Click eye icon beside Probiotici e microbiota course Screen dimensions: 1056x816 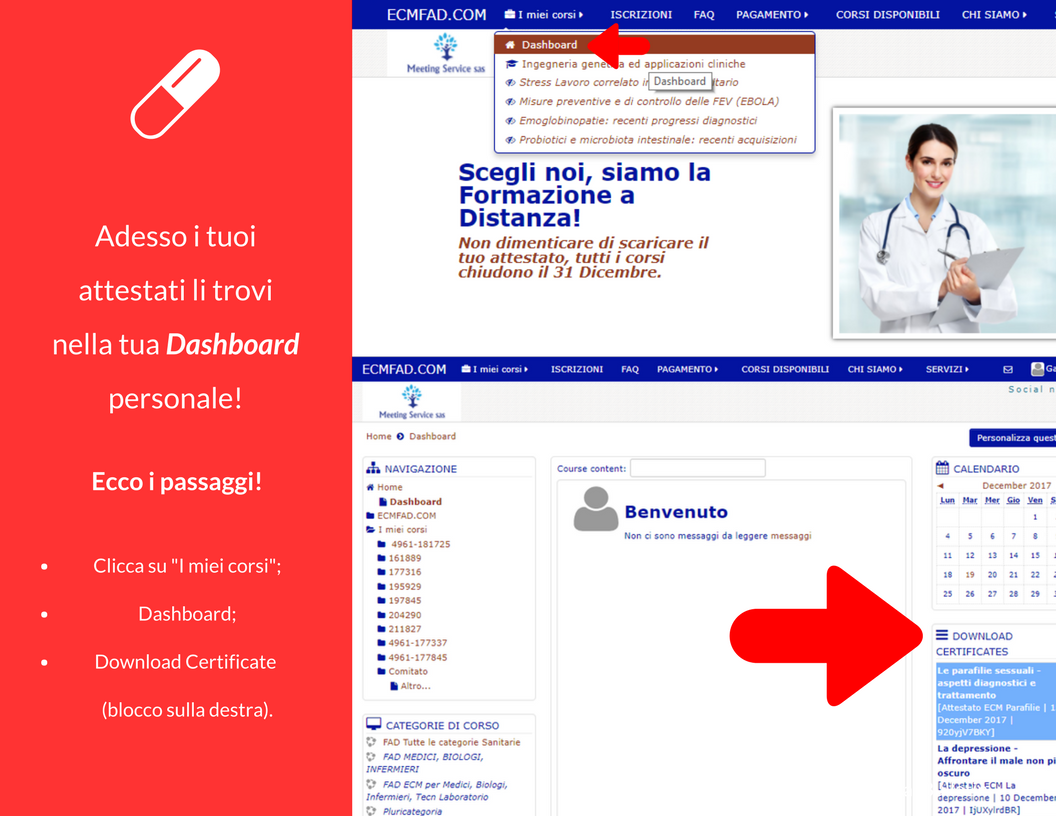(x=510, y=140)
